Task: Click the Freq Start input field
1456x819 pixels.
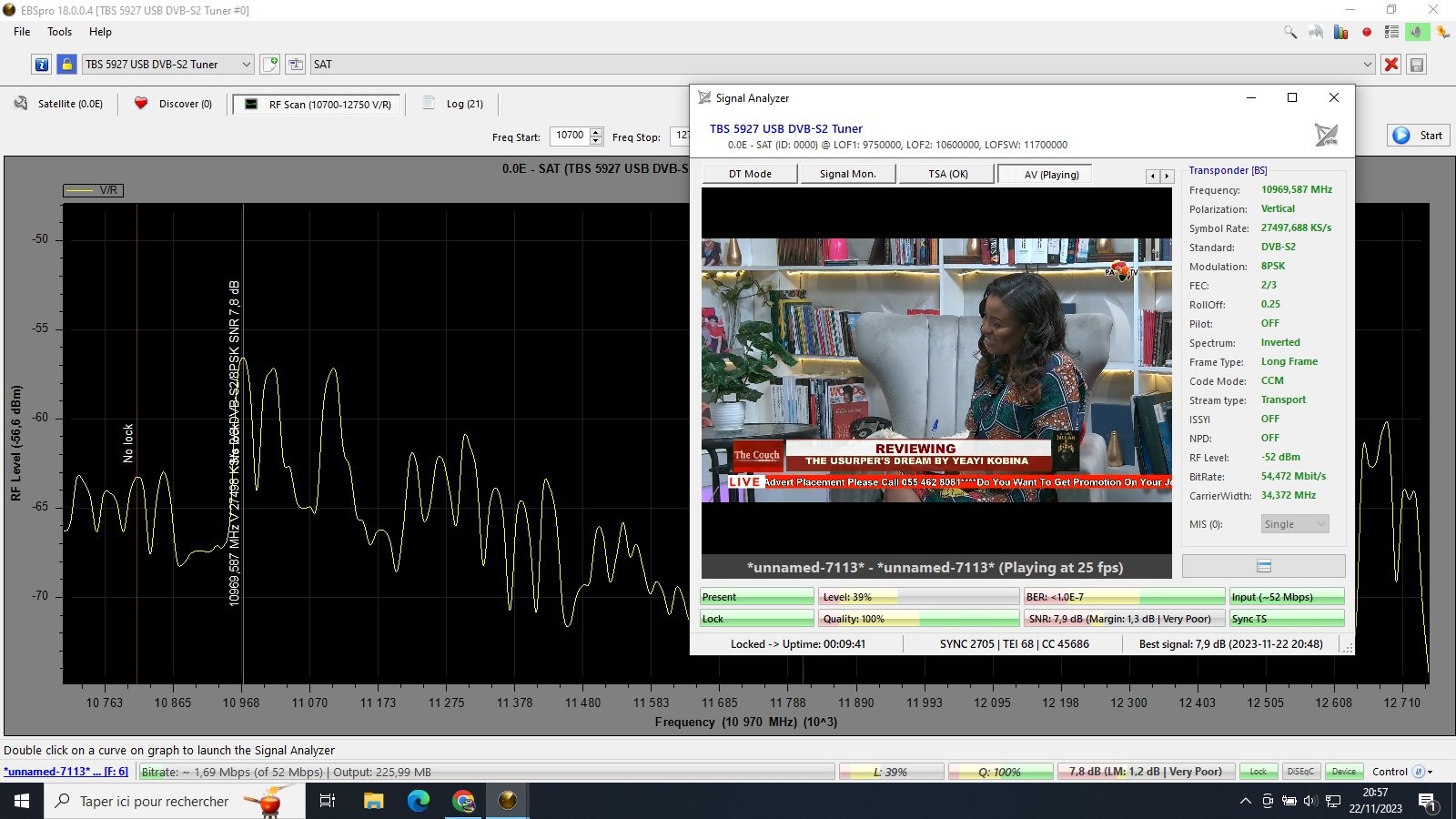Action: [571, 136]
